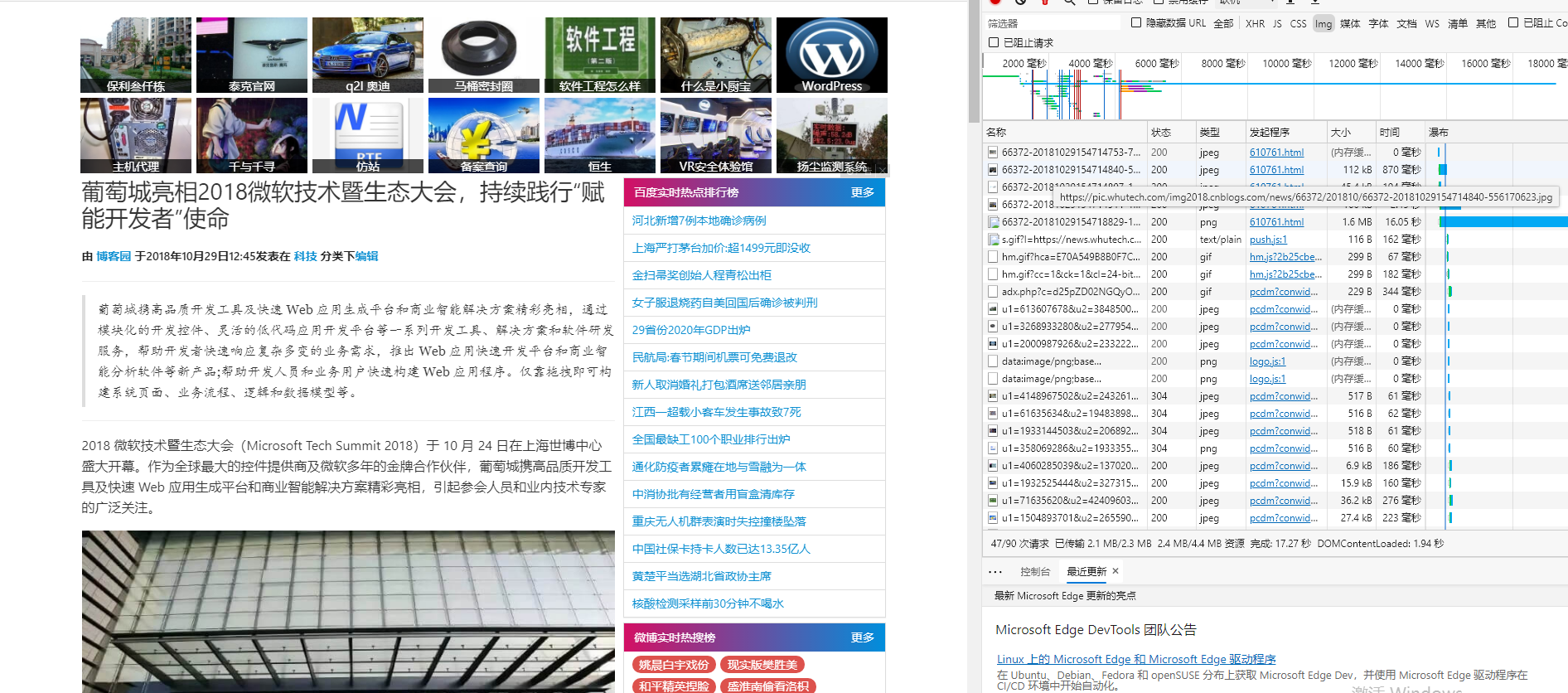Viewport: 1568px width, 693px height.
Task: Sort by 时间 column header
Action: point(1400,133)
